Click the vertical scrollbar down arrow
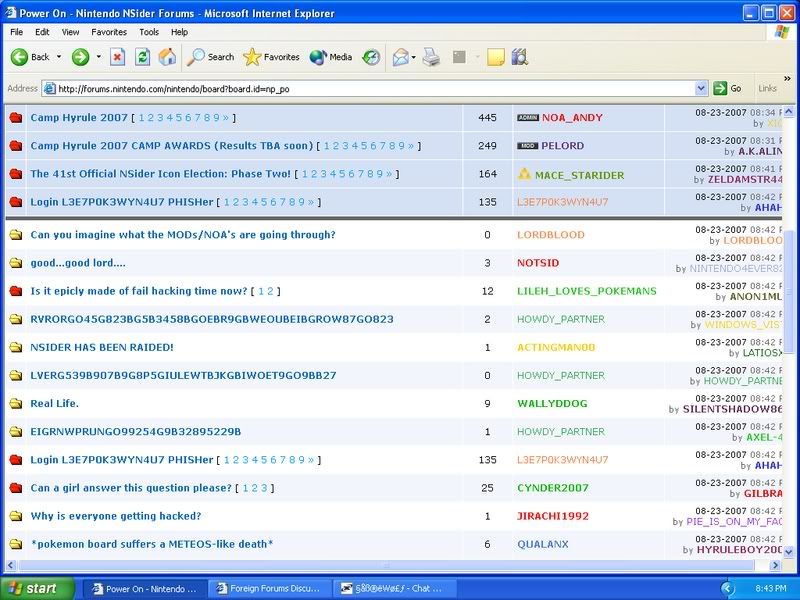This screenshot has height=600, width=800. click(x=789, y=552)
